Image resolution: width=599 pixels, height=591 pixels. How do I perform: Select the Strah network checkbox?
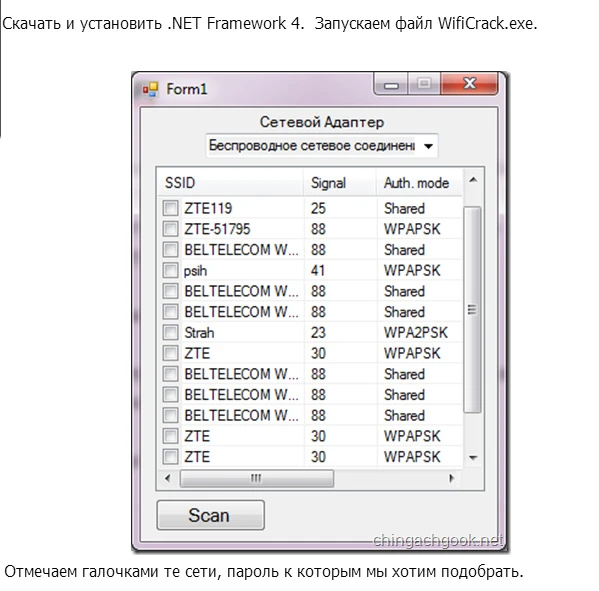pos(170,332)
